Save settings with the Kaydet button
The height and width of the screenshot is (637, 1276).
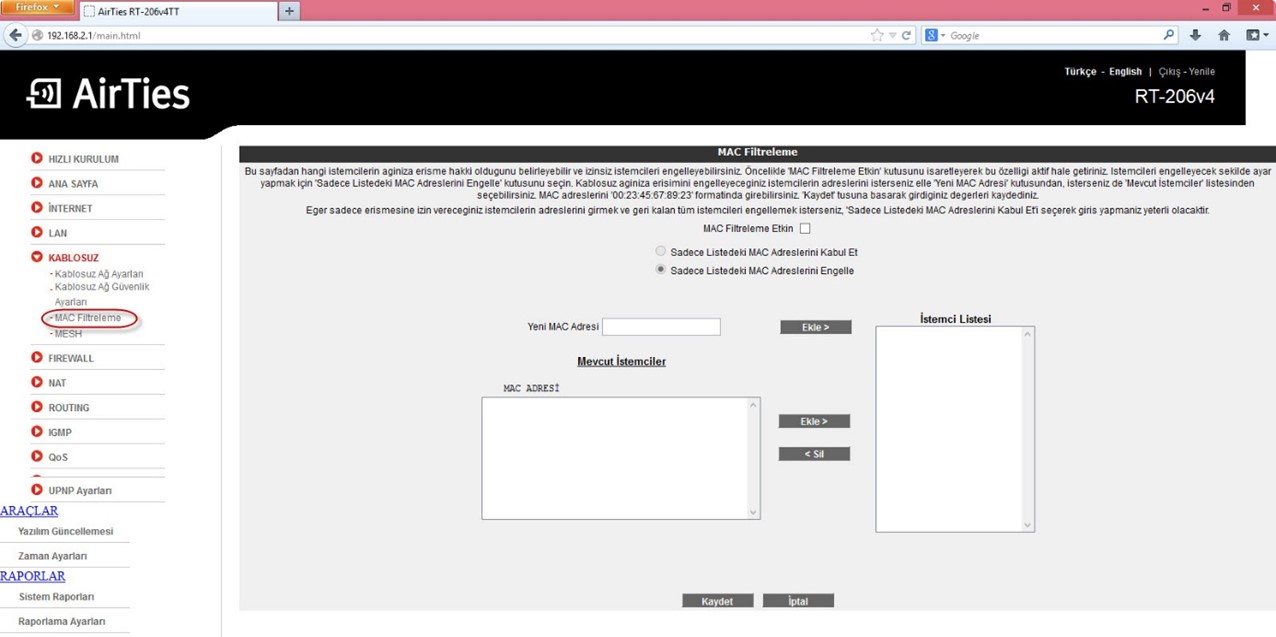[717, 601]
